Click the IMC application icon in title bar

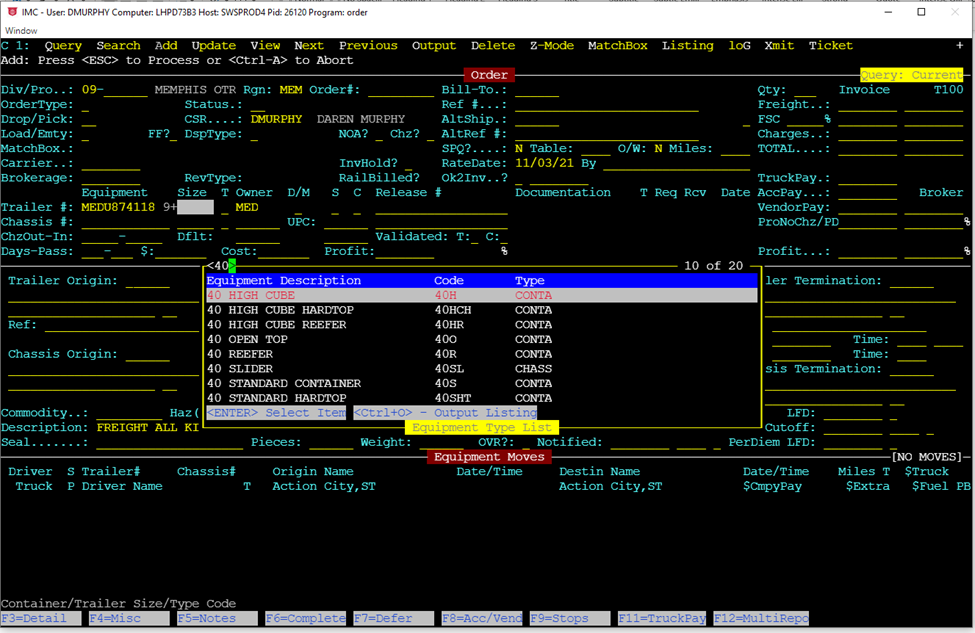(12, 12)
